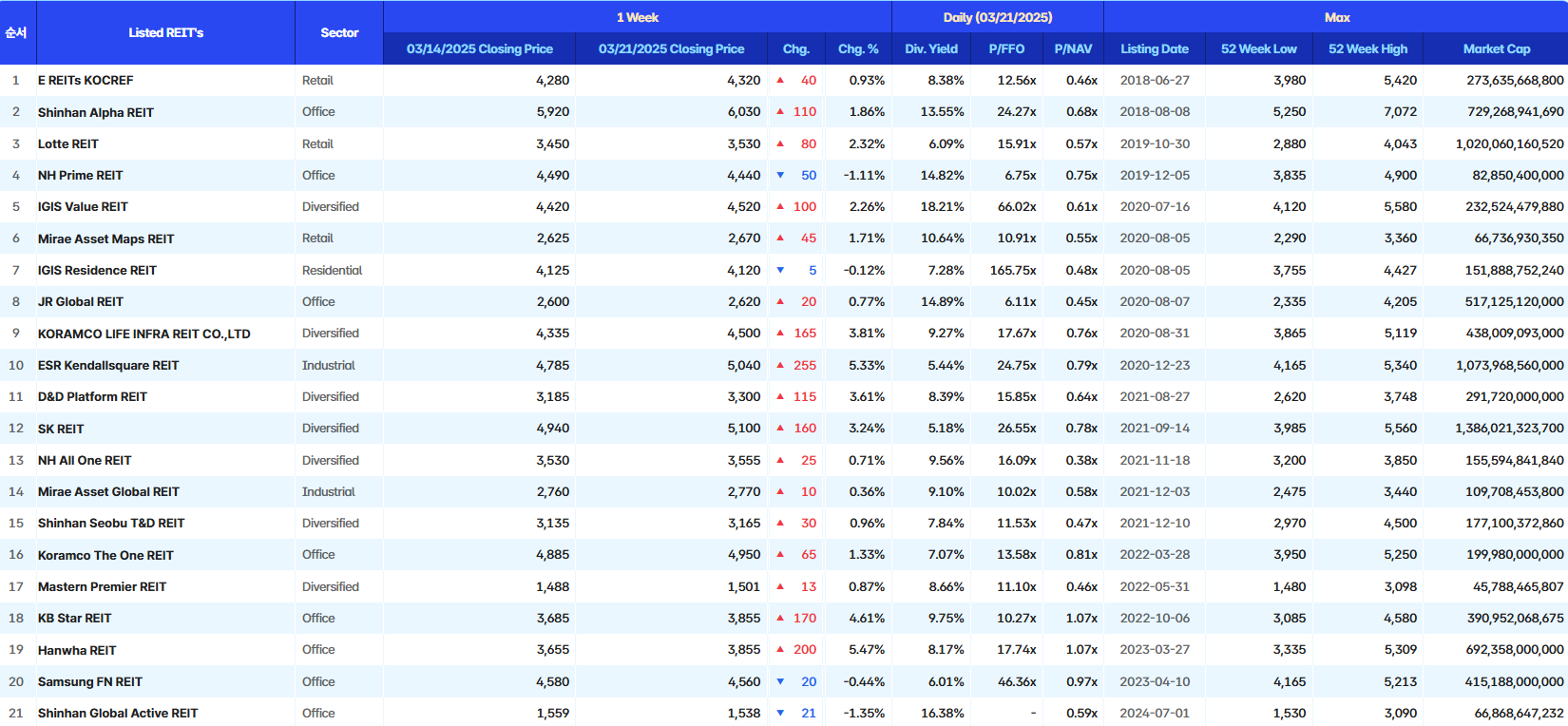This screenshot has width=1568, height=726.
Task: Click the red up arrow in Hanwha REIT row
Action: [x=780, y=650]
